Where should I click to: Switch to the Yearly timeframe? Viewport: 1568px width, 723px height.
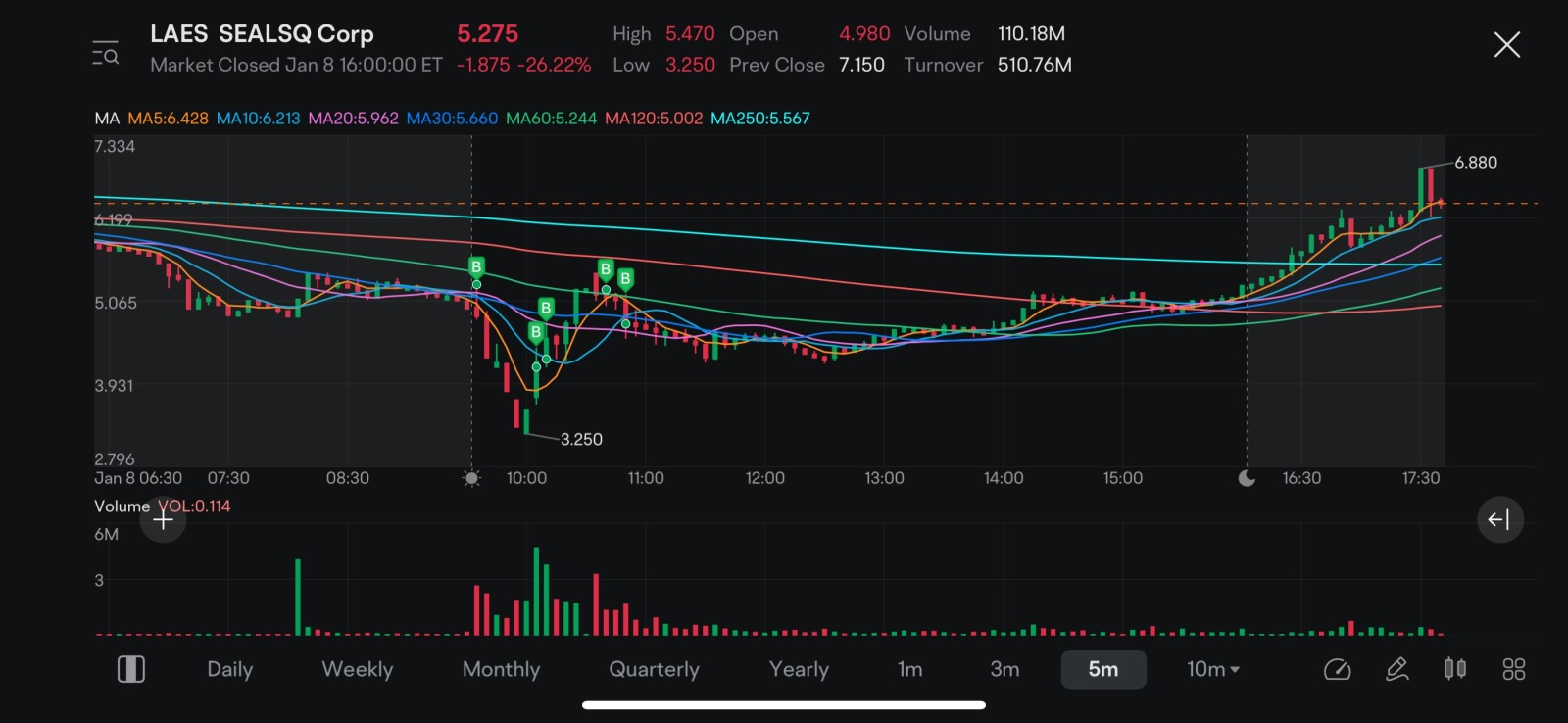[x=799, y=669]
